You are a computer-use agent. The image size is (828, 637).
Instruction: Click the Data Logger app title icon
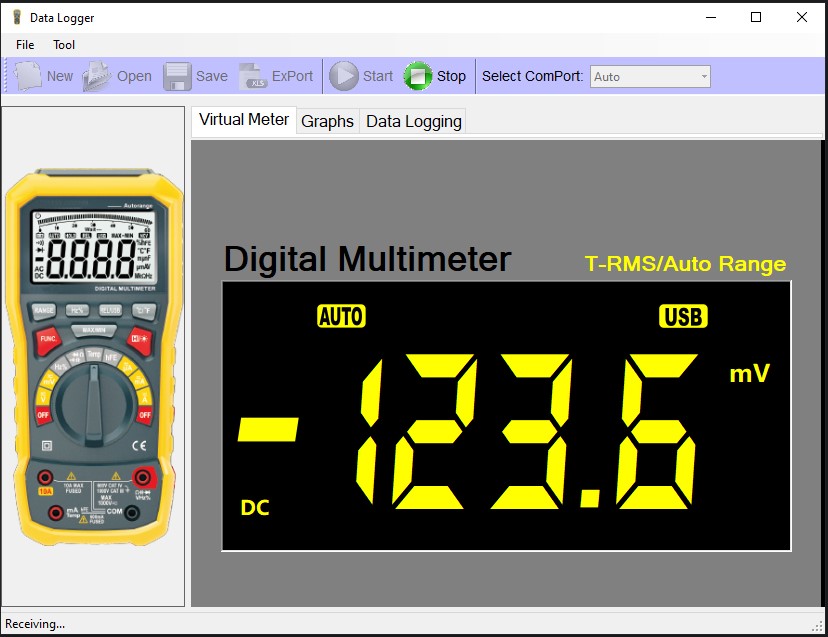coord(16,17)
